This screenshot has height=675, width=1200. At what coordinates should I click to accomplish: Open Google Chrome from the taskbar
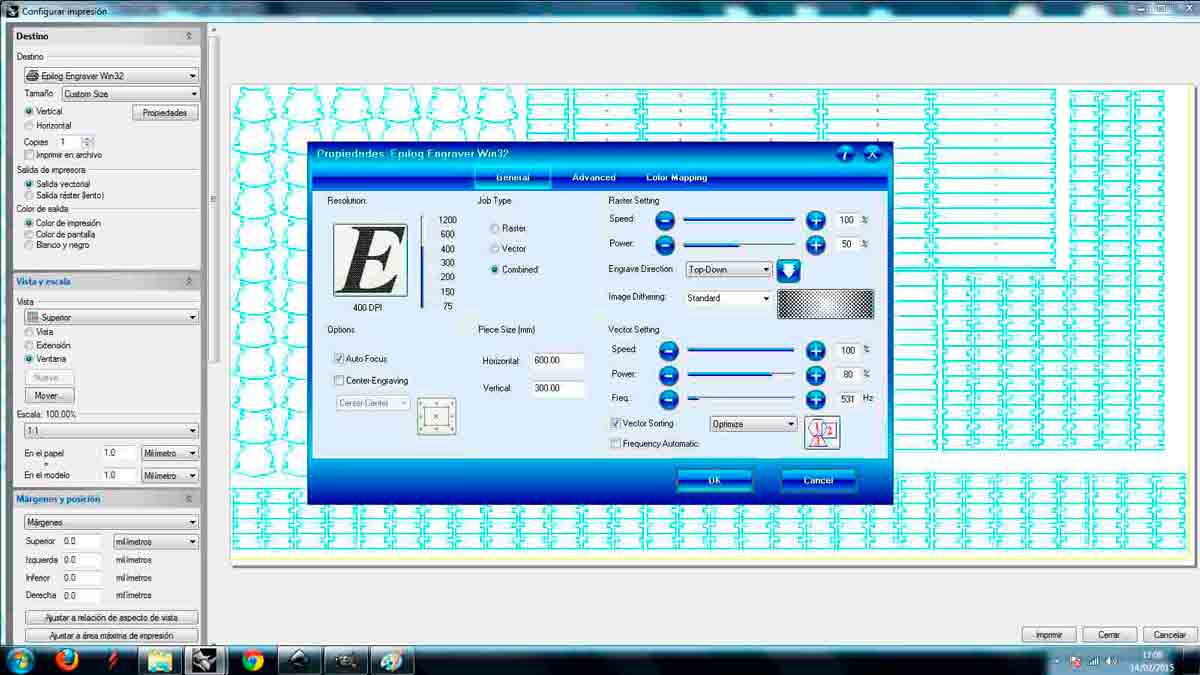253,660
